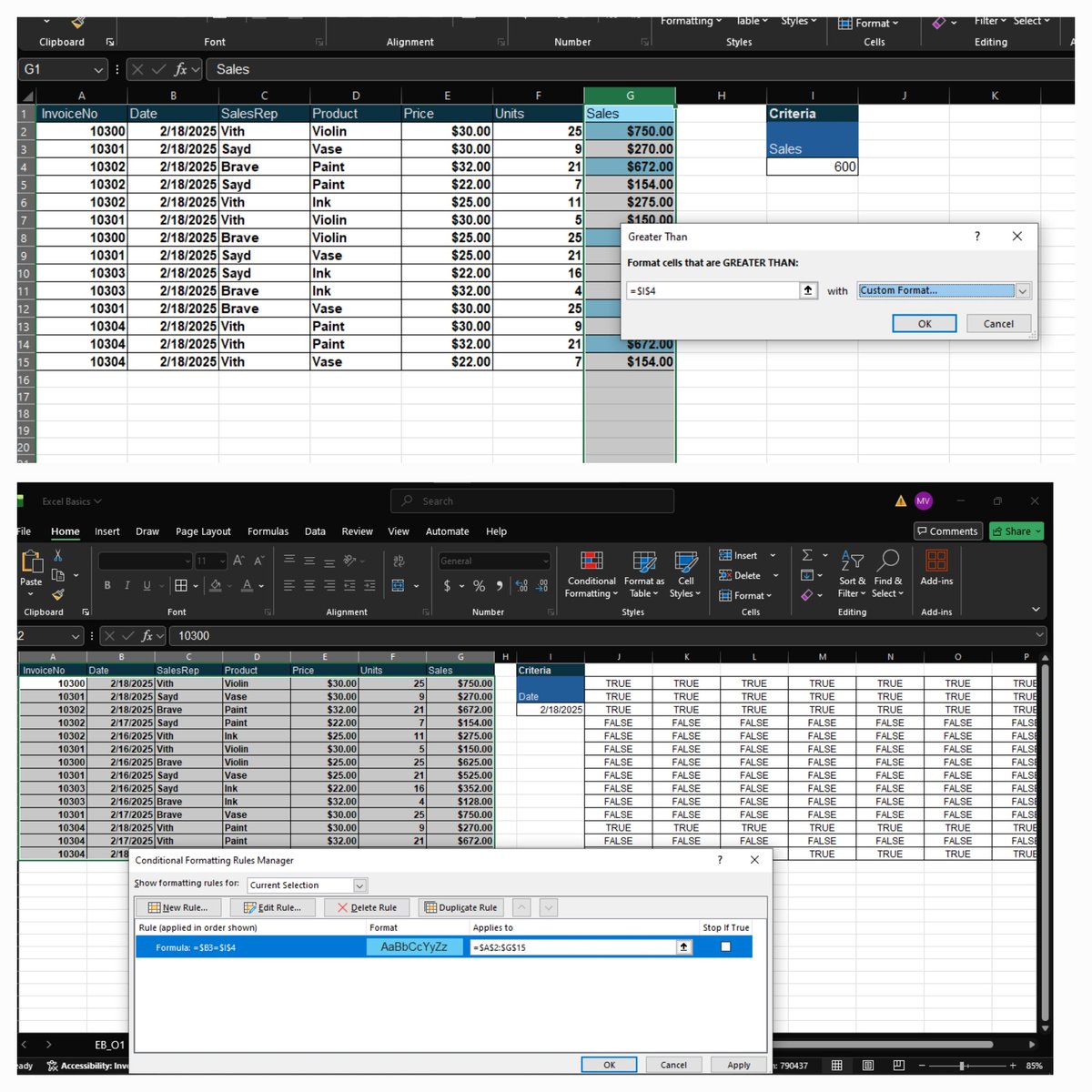Screen dimensions: 1092x1092
Task: Open the G1 Name Box dropdown
Action: (98, 69)
